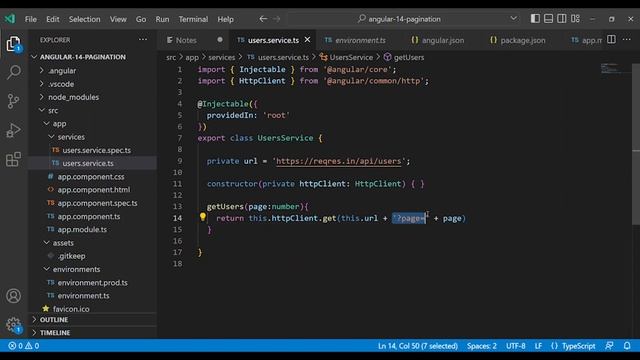The width and height of the screenshot is (640, 360).
Task: Open the Source Control view
Action: click(x=13, y=101)
